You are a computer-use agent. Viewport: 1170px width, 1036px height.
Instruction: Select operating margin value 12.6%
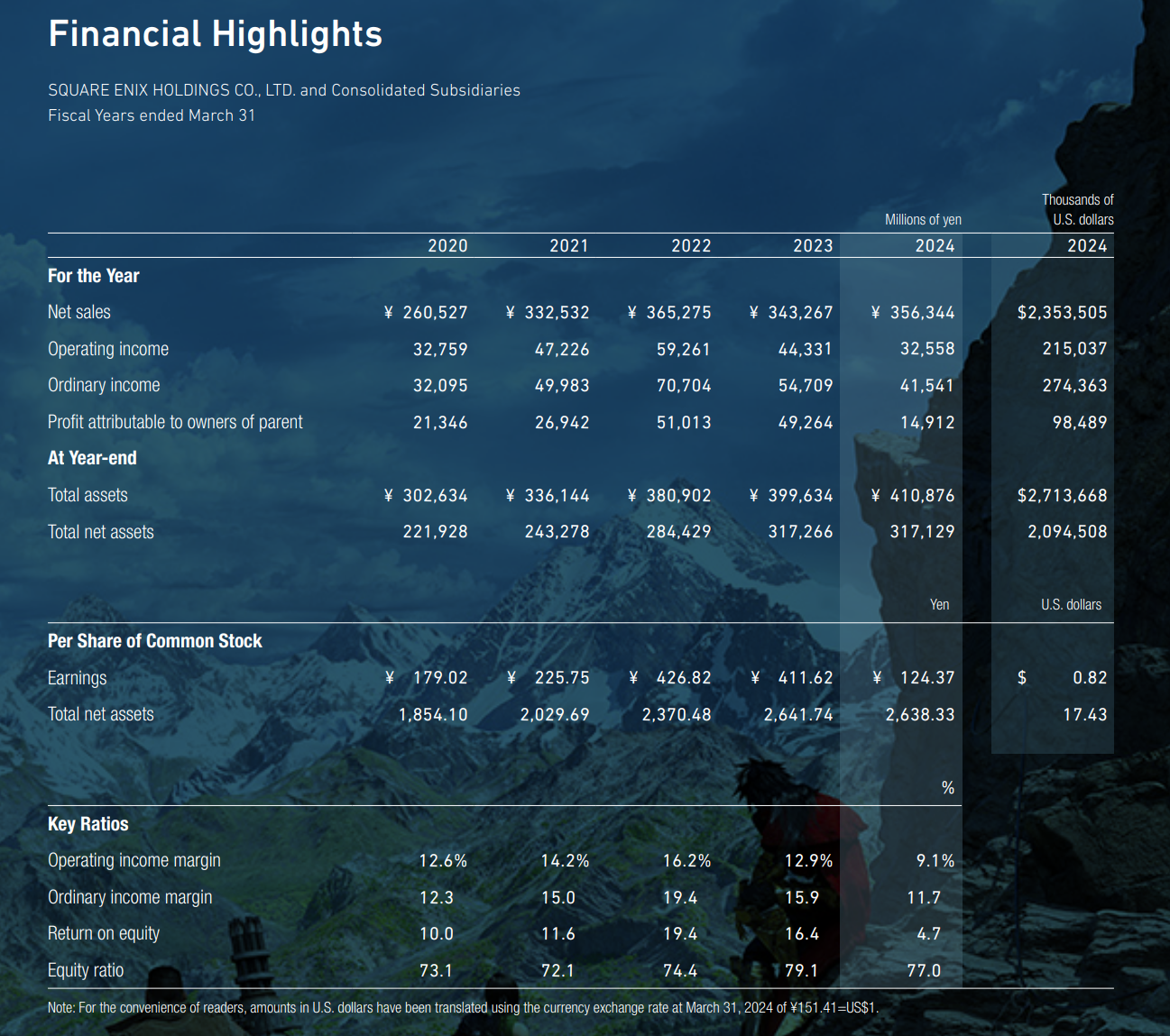pyautogui.click(x=444, y=860)
